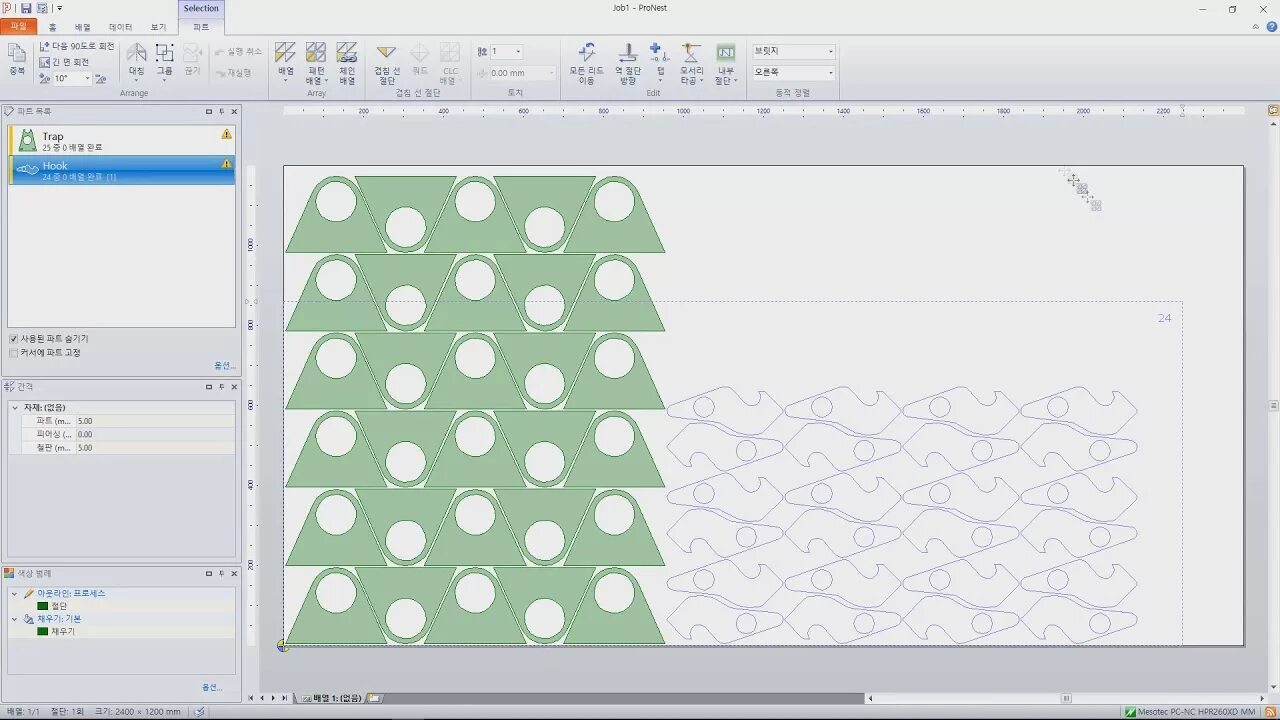Click the RSS feed icon in status bar
Viewport: 1280px width, 720px height.
(x=1270, y=712)
